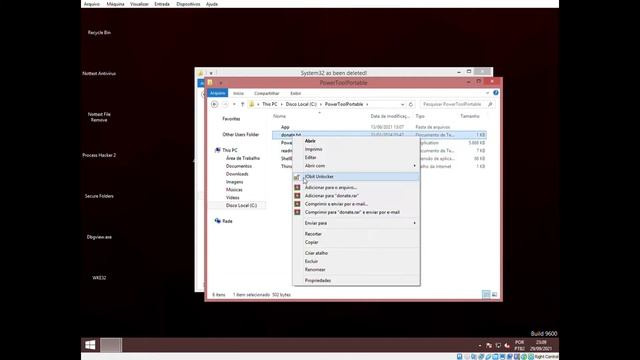Click the File Explorer taskbar button

coord(111,345)
